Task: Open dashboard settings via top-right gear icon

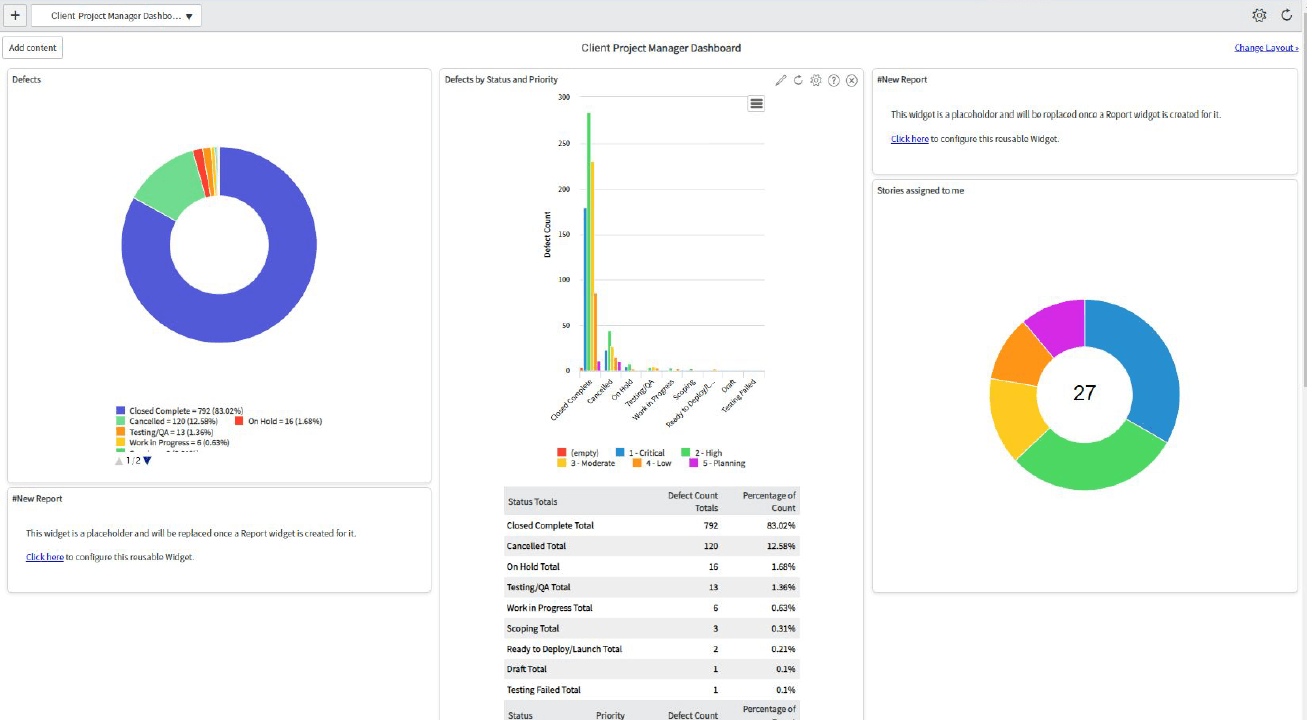Action: pos(1260,15)
